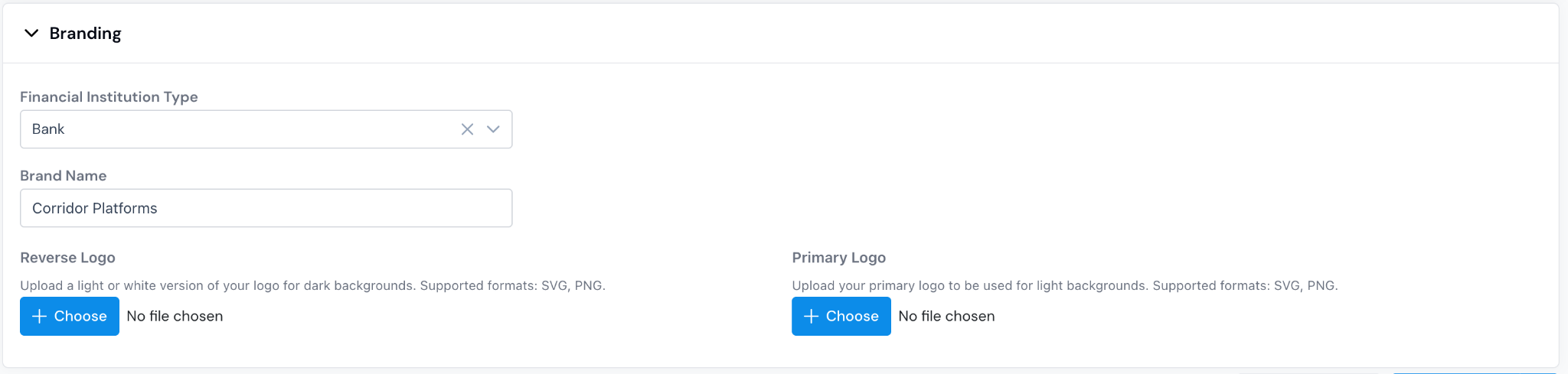
Task: Click the Financial Institution Type label
Action: click(109, 96)
